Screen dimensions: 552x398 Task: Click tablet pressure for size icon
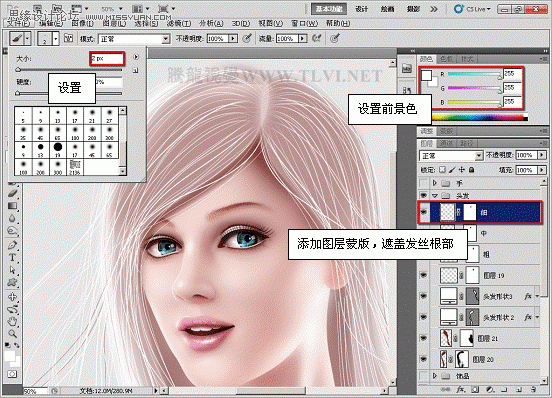[335, 38]
